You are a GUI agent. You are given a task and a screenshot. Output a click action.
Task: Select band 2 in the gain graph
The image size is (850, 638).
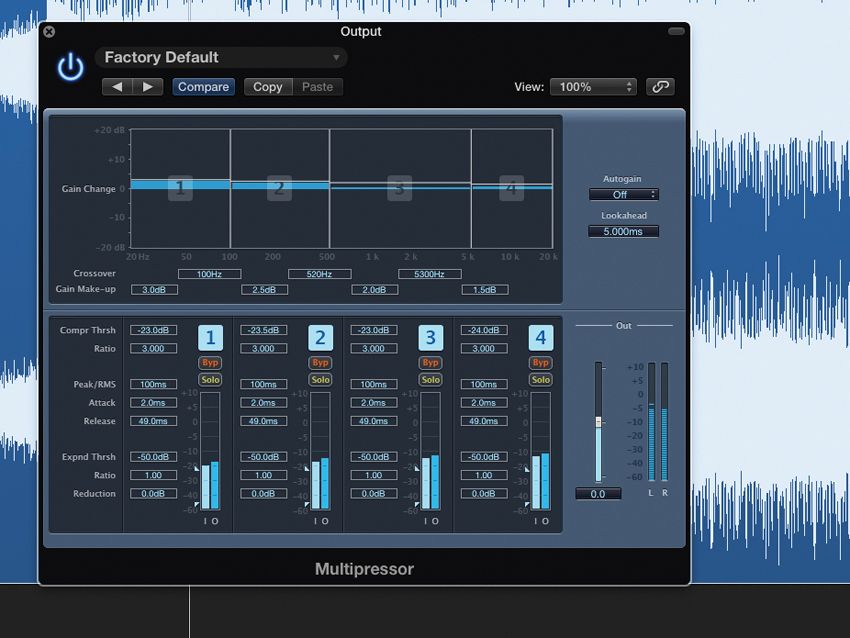279,188
